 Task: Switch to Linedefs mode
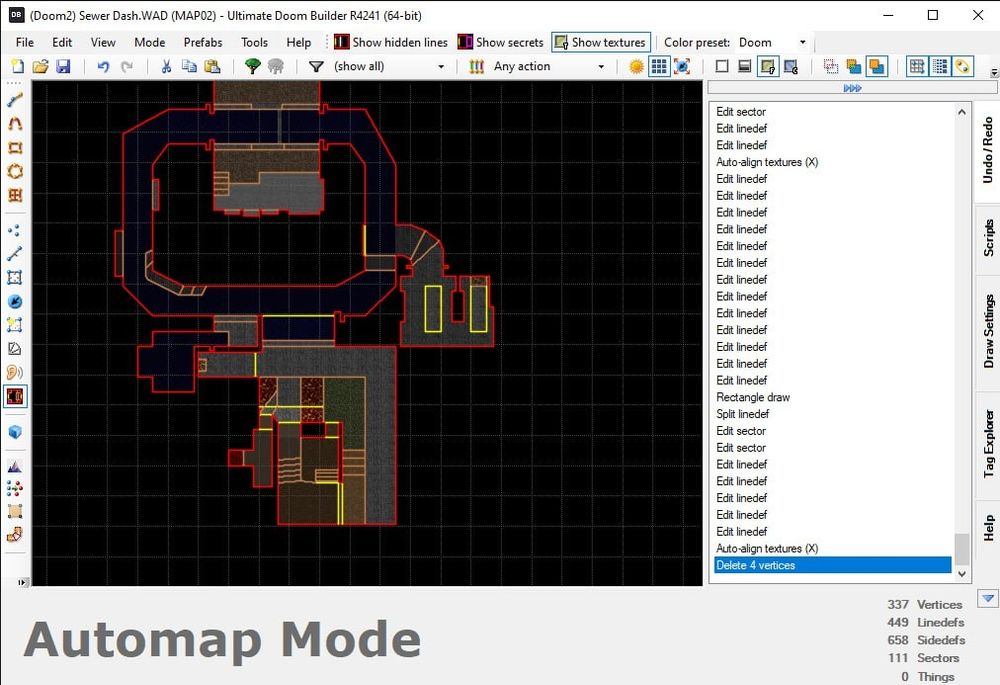15,253
